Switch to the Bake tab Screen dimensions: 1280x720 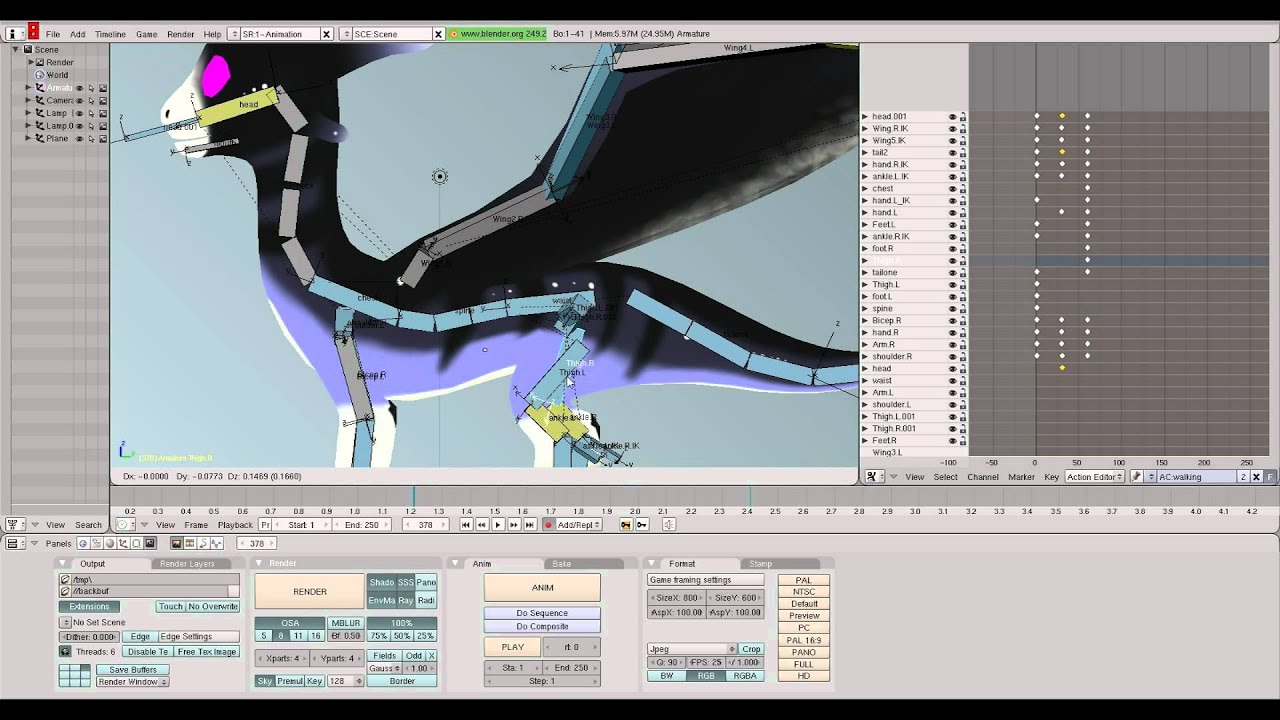562,564
